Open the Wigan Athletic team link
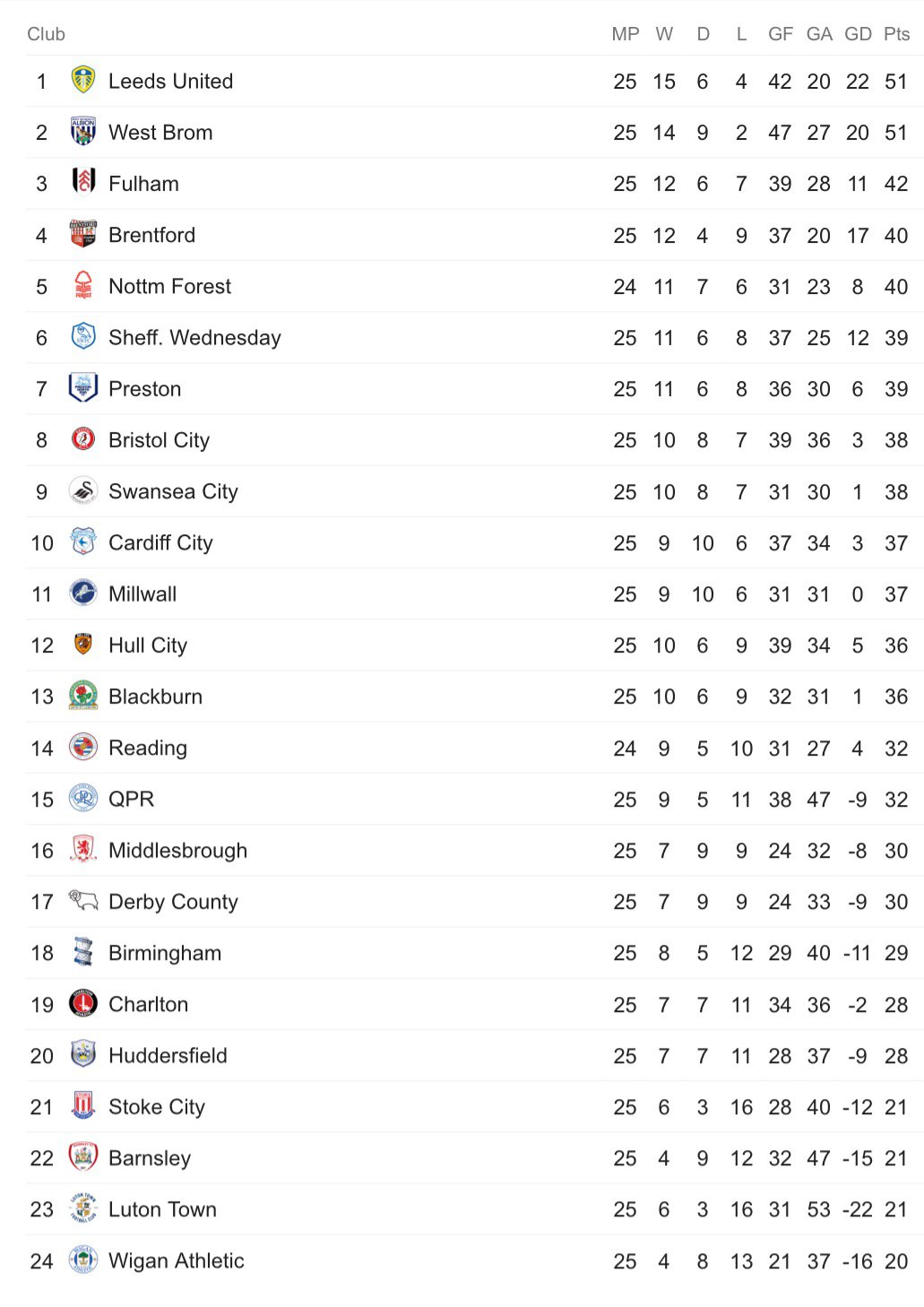This screenshot has width=924, height=1307. [176, 1260]
